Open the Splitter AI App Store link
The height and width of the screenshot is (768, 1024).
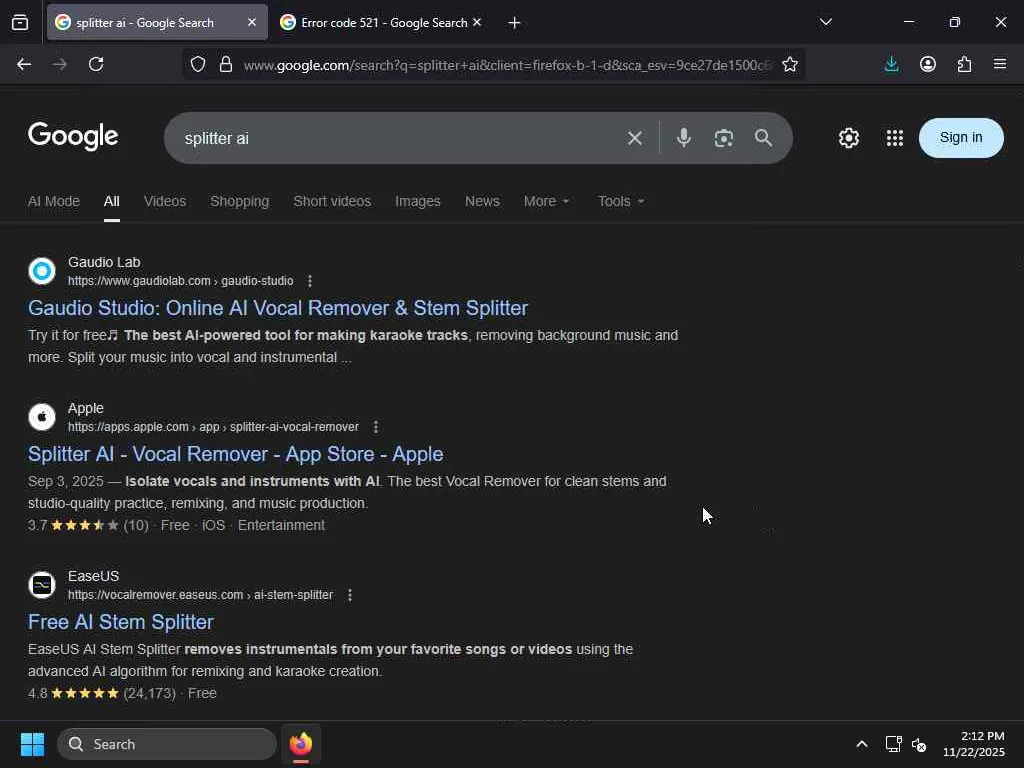pos(236,454)
